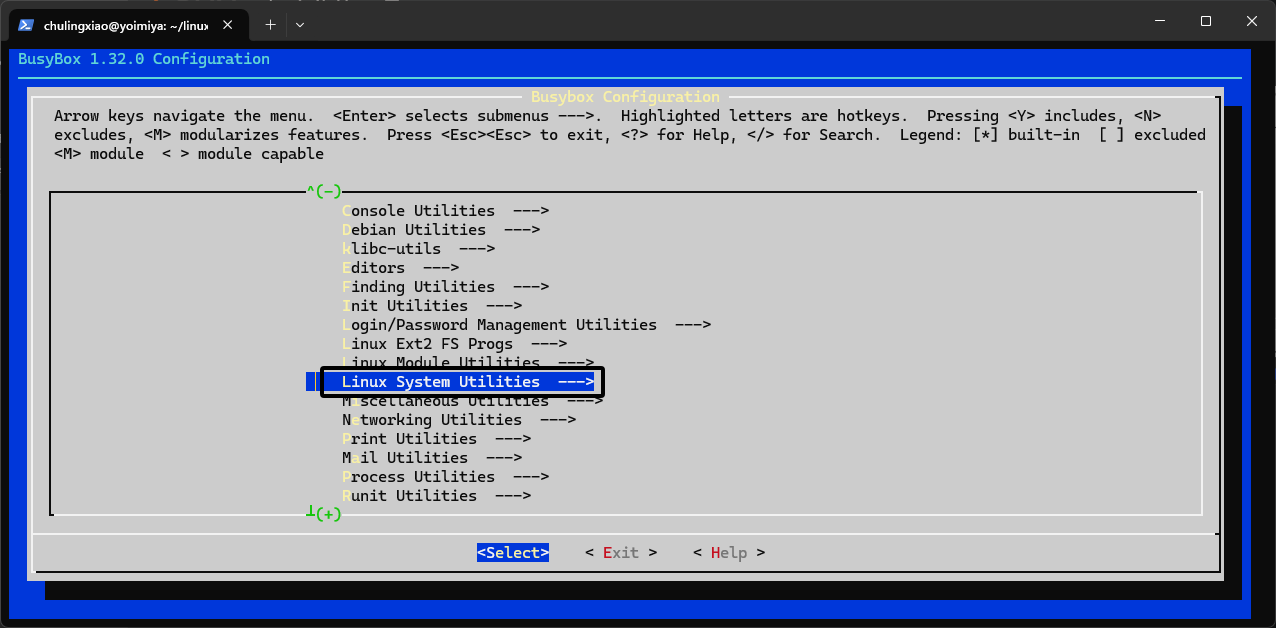Open Login/Password Management Utilities

(526, 325)
